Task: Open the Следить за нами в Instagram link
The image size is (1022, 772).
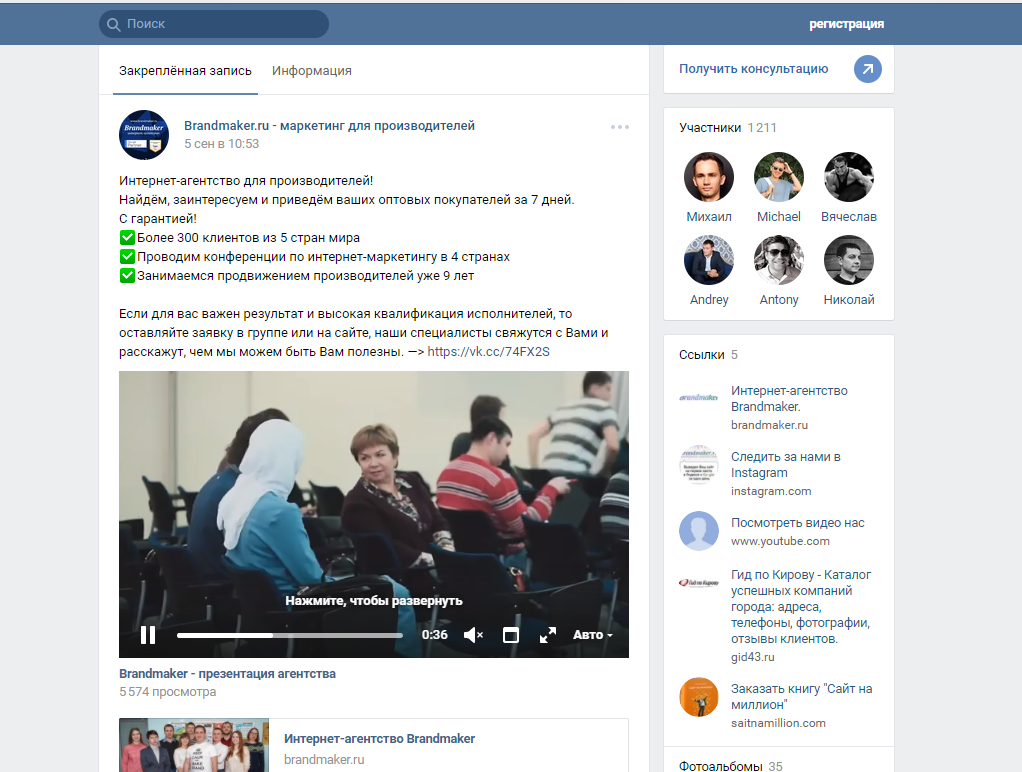Action: pos(785,465)
